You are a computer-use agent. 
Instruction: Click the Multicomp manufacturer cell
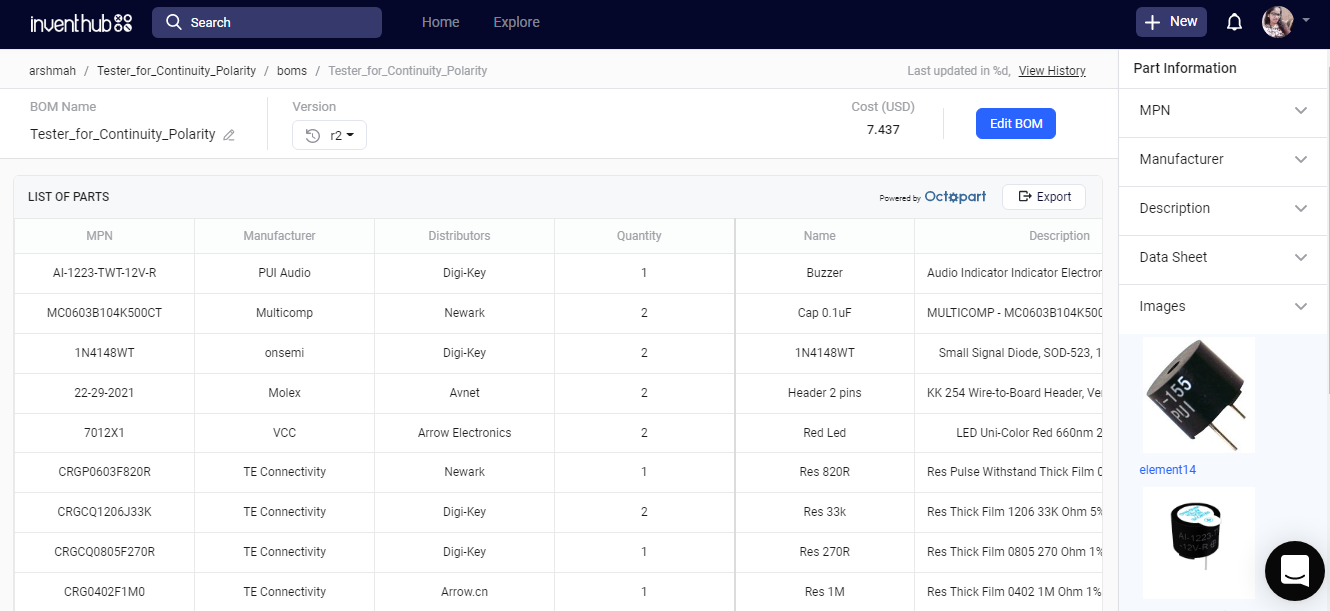click(x=284, y=313)
